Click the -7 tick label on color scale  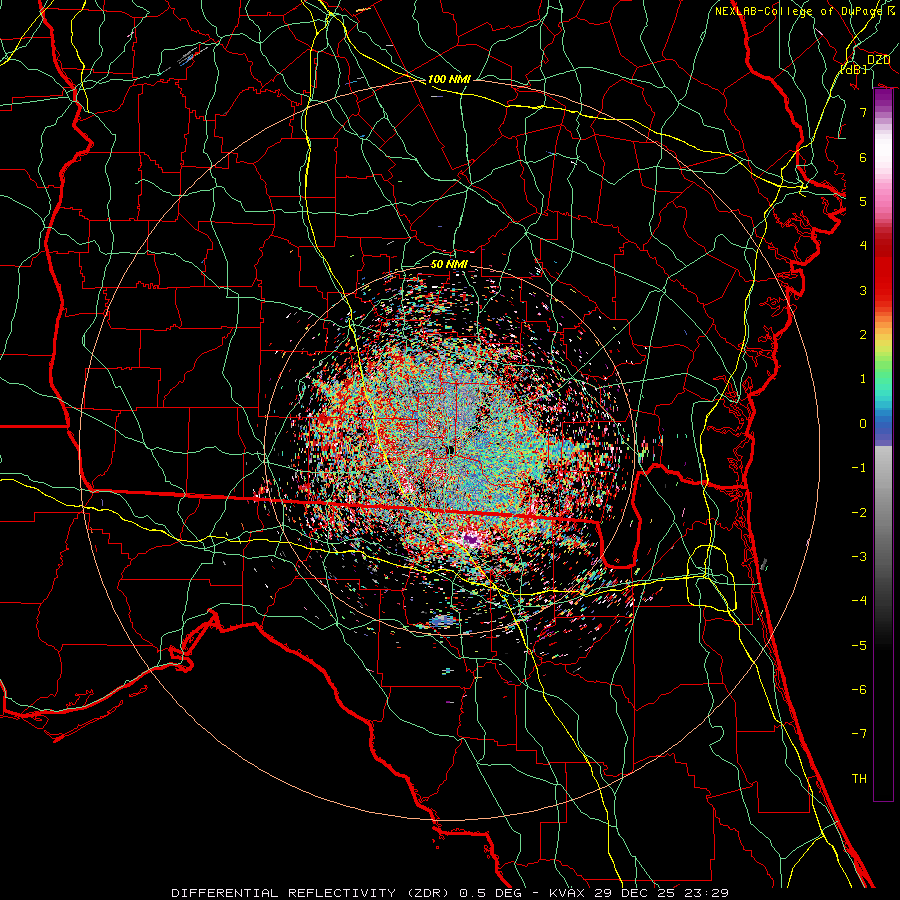(859, 734)
